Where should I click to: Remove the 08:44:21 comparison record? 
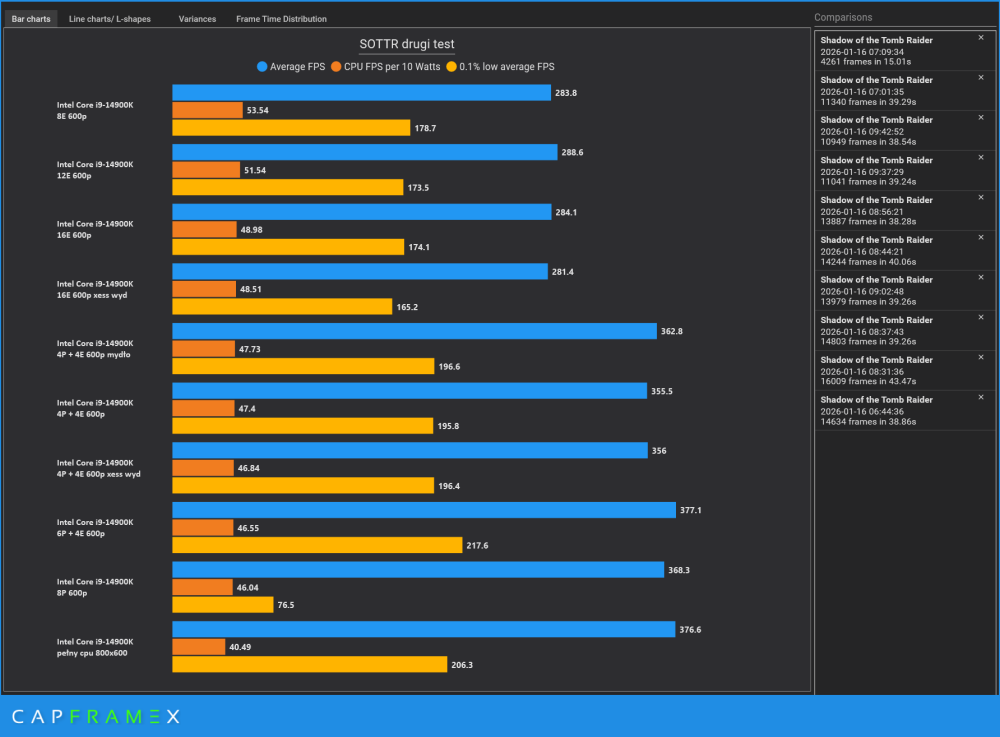(981, 237)
